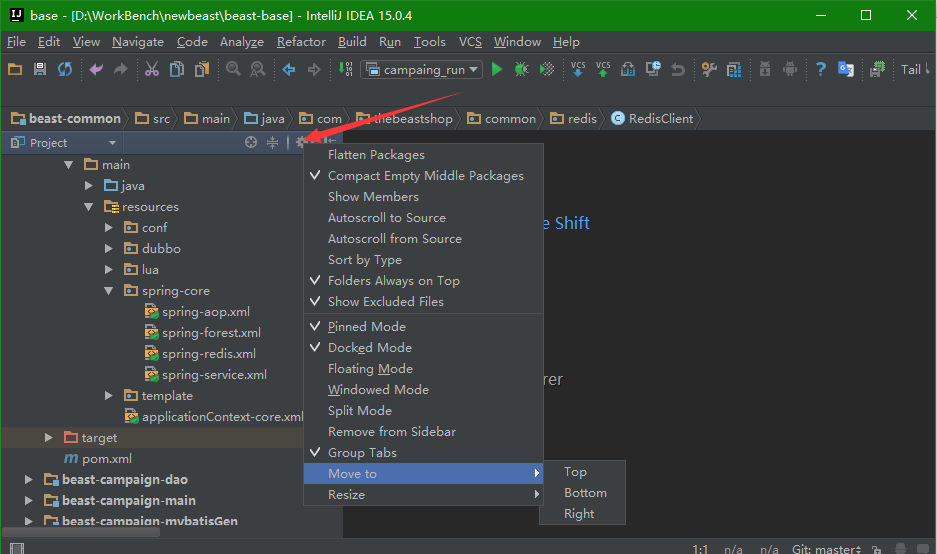
Task: Click the Replace magnifier icon
Action: tap(258, 69)
